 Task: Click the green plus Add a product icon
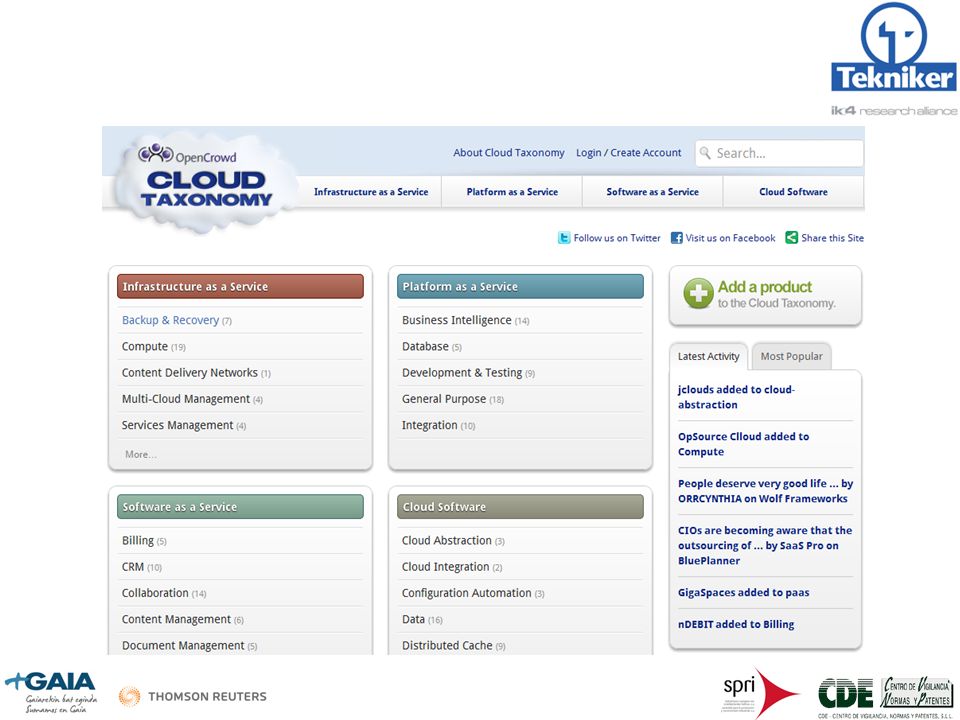point(699,293)
